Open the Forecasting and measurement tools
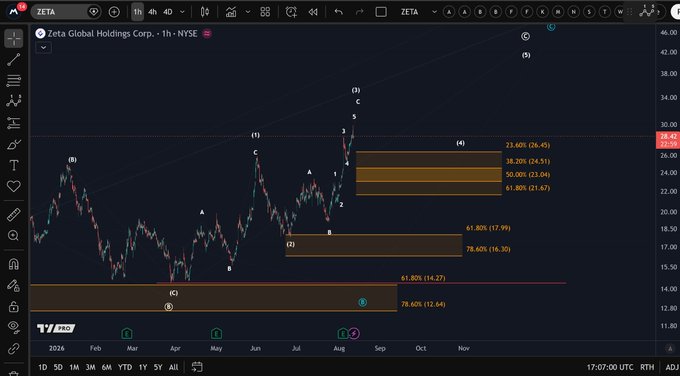680x376 pixels. tap(13, 123)
